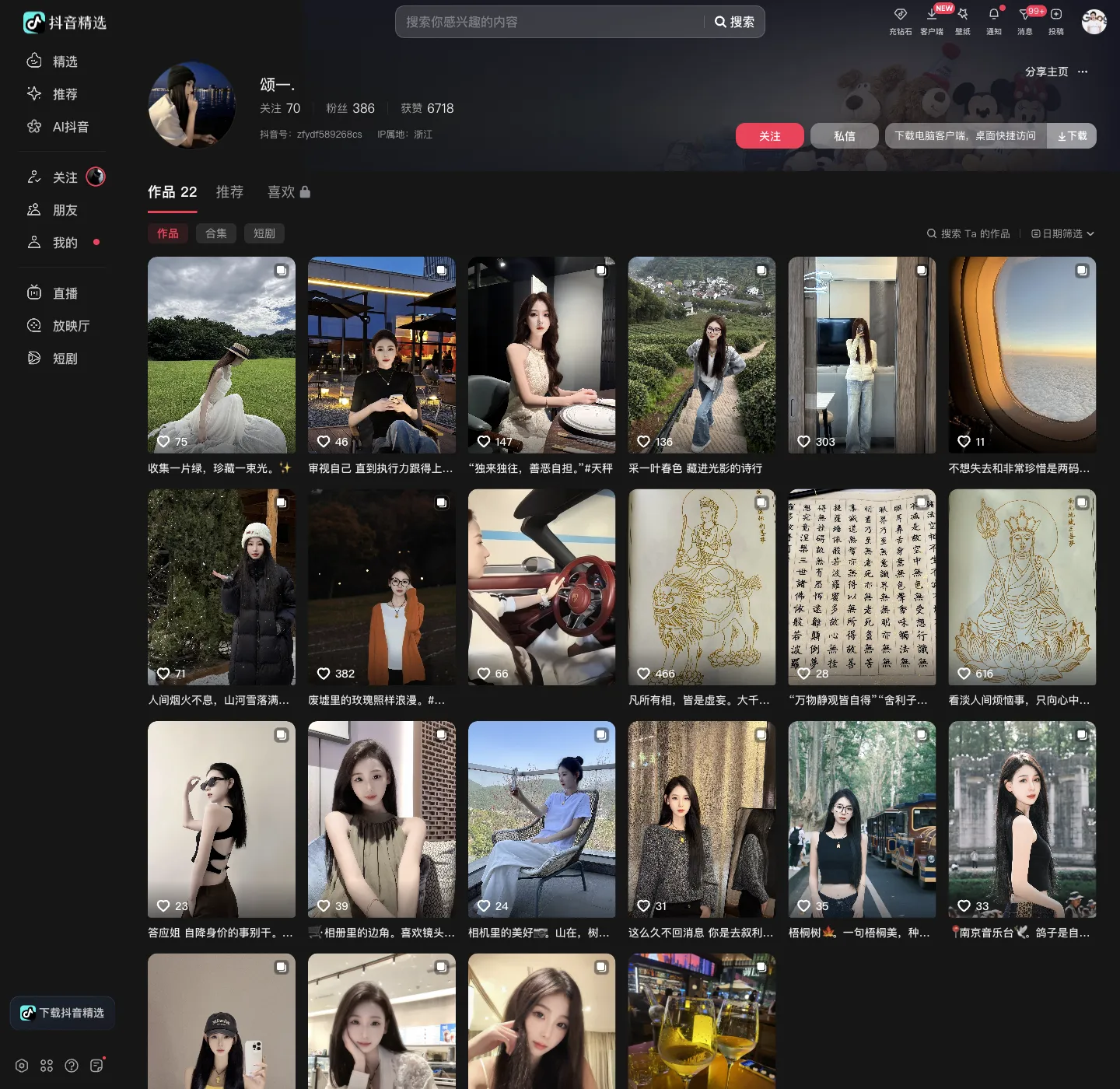This screenshot has height=1089, width=1120.
Task: Click 分享主页 link
Action: [x=1047, y=72]
